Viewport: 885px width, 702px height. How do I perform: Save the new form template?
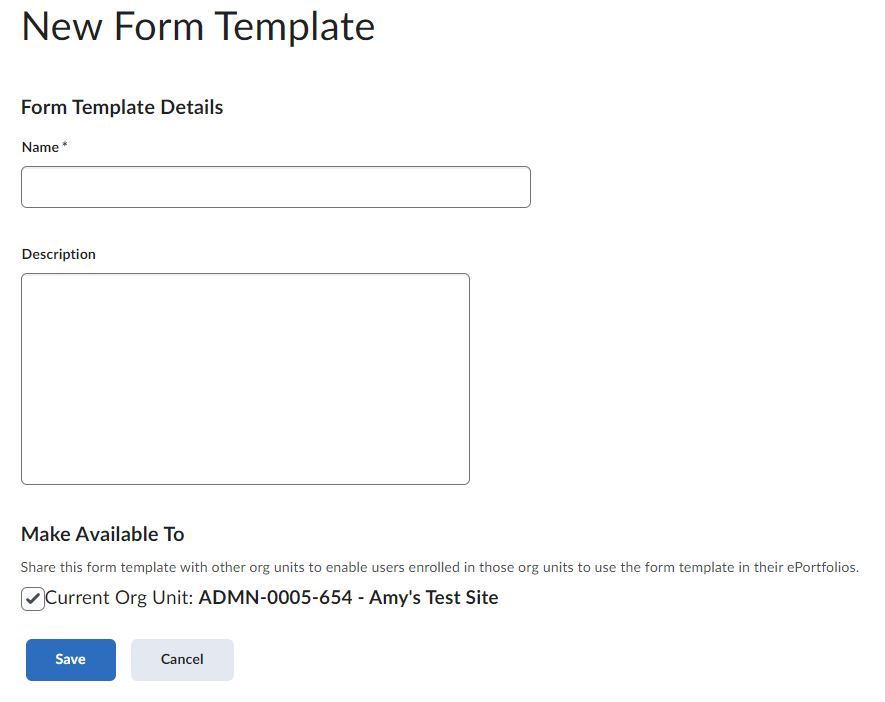click(x=69, y=659)
